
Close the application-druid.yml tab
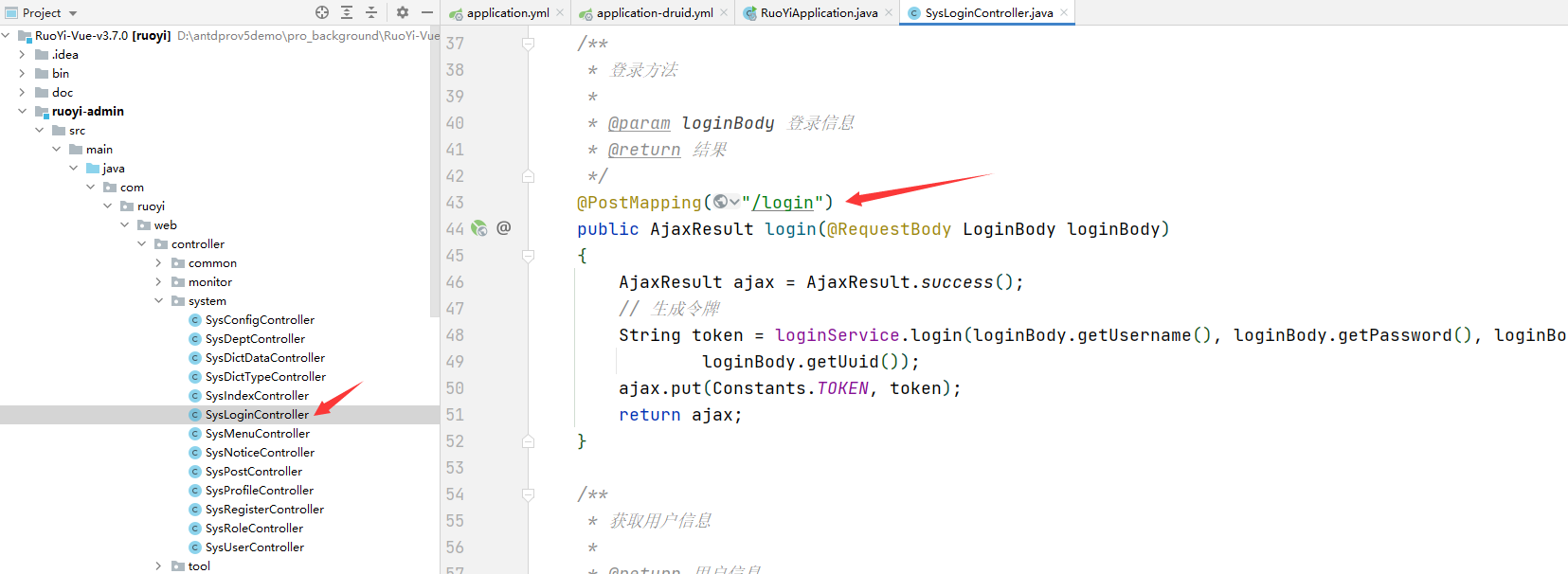(x=724, y=12)
